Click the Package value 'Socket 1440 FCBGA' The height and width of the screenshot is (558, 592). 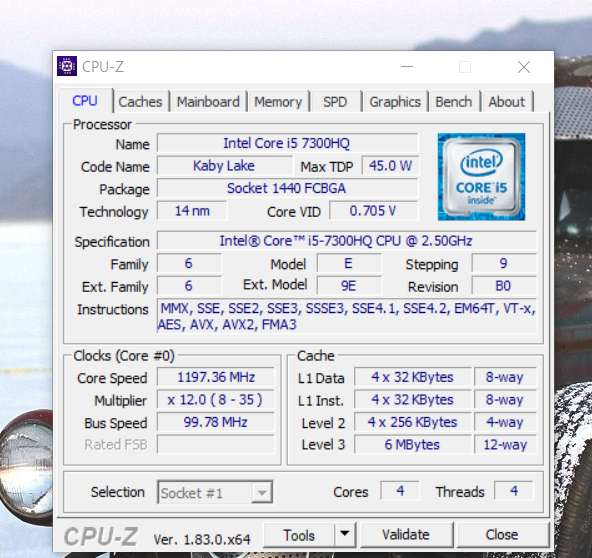pos(287,188)
